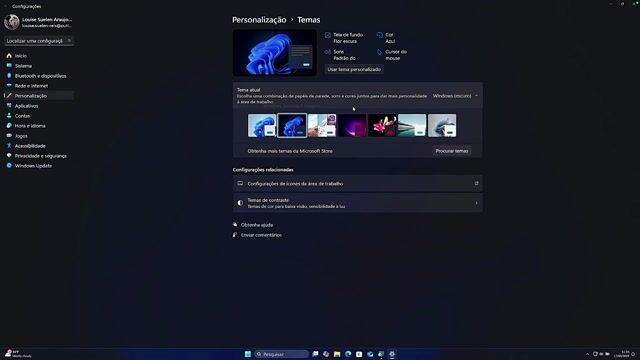640x360 pixels.
Task: Expand Temas de contraste chevron
Action: (476, 203)
